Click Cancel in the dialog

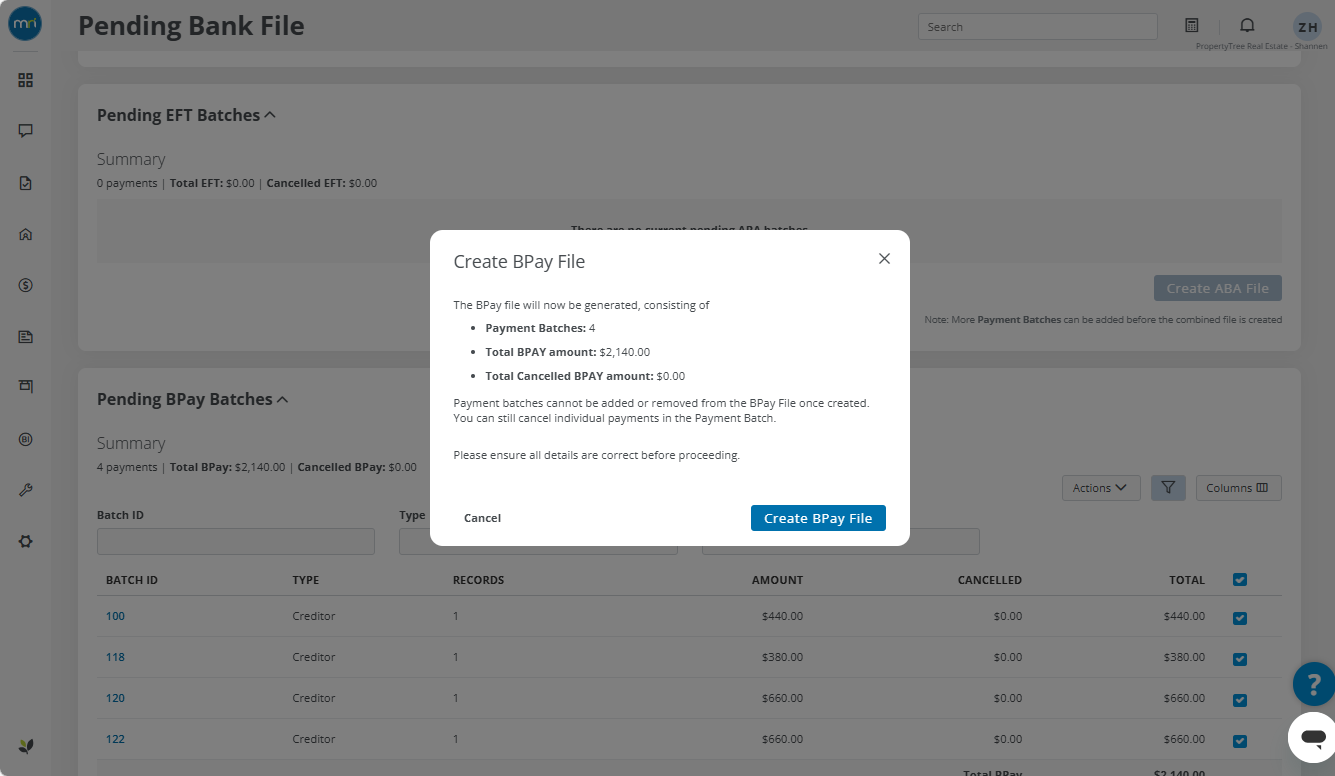pos(482,518)
